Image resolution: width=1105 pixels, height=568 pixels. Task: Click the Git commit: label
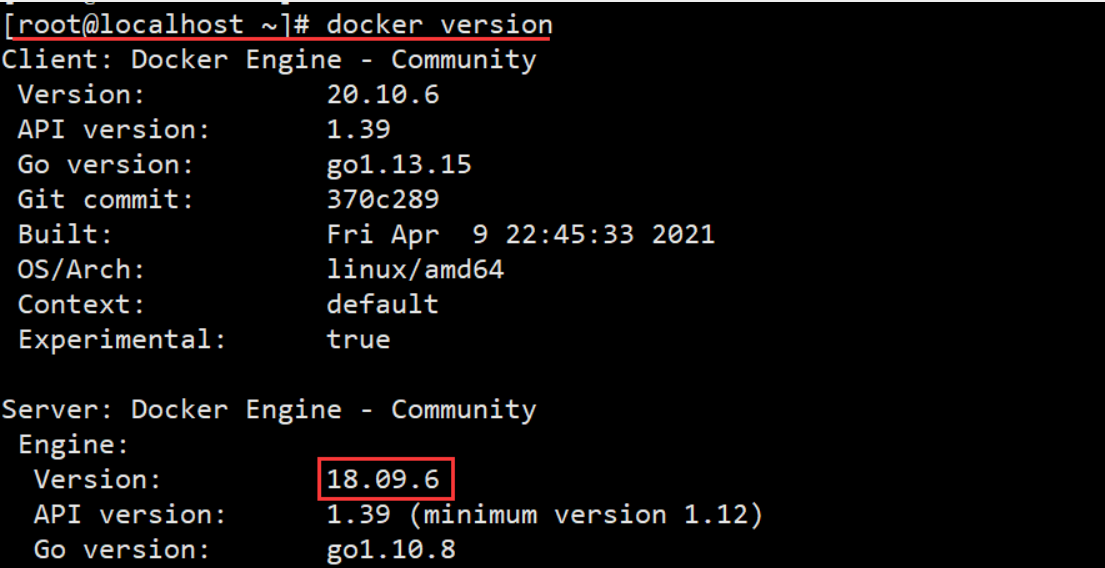[x=105, y=199]
